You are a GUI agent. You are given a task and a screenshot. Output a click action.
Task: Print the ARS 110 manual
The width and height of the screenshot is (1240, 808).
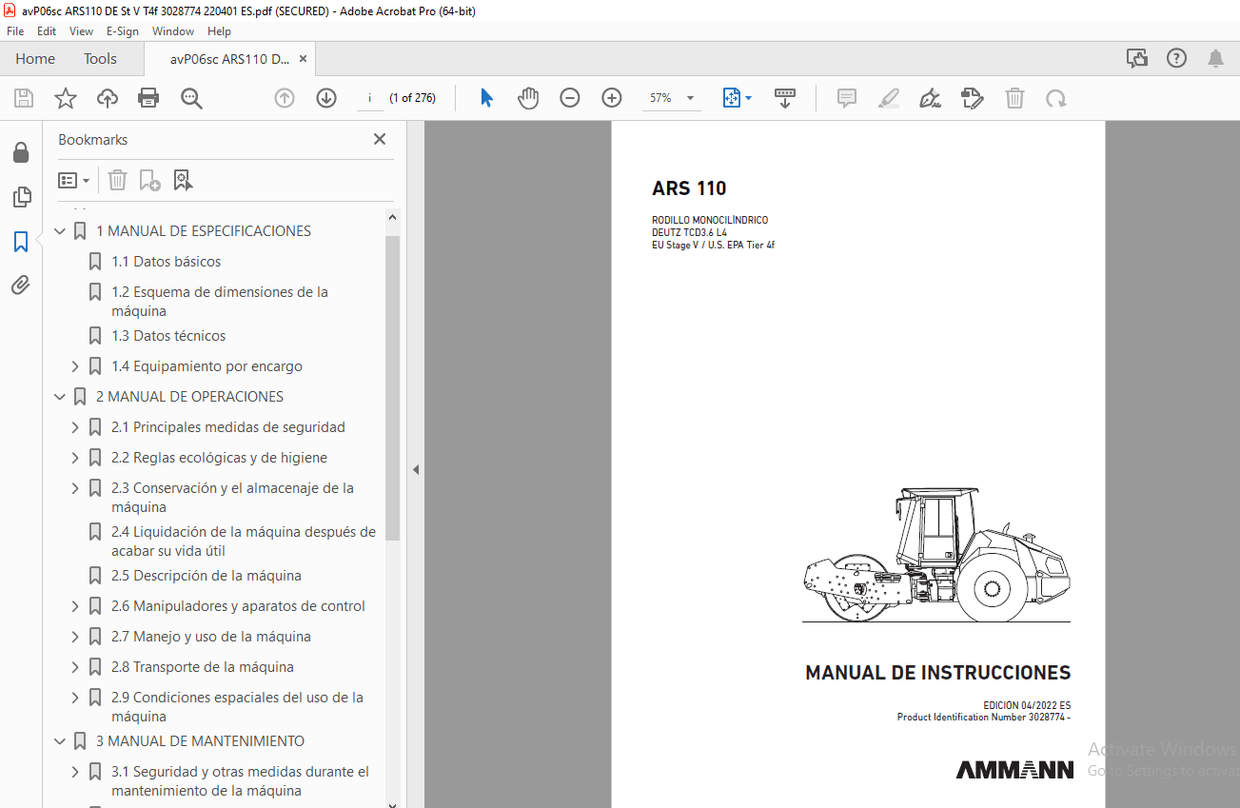(148, 98)
